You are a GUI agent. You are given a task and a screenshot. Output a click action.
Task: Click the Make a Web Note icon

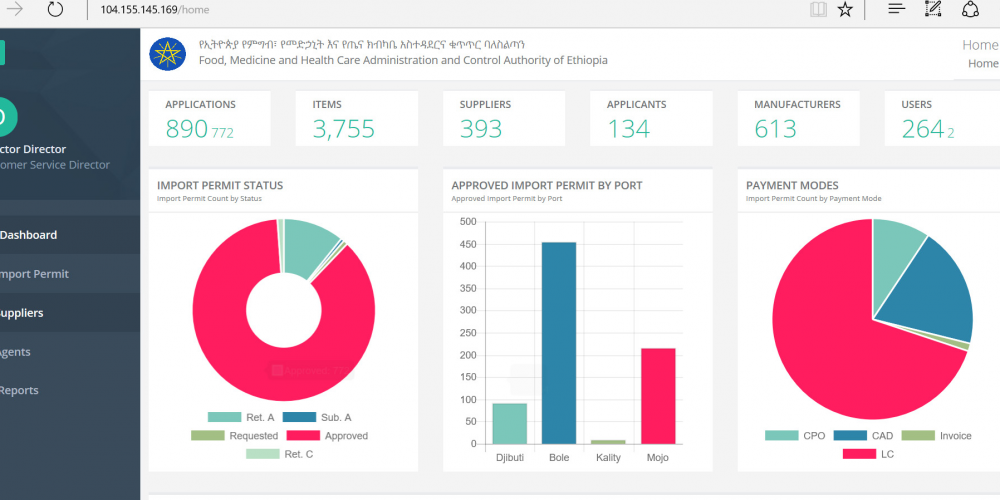tap(933, 10)
